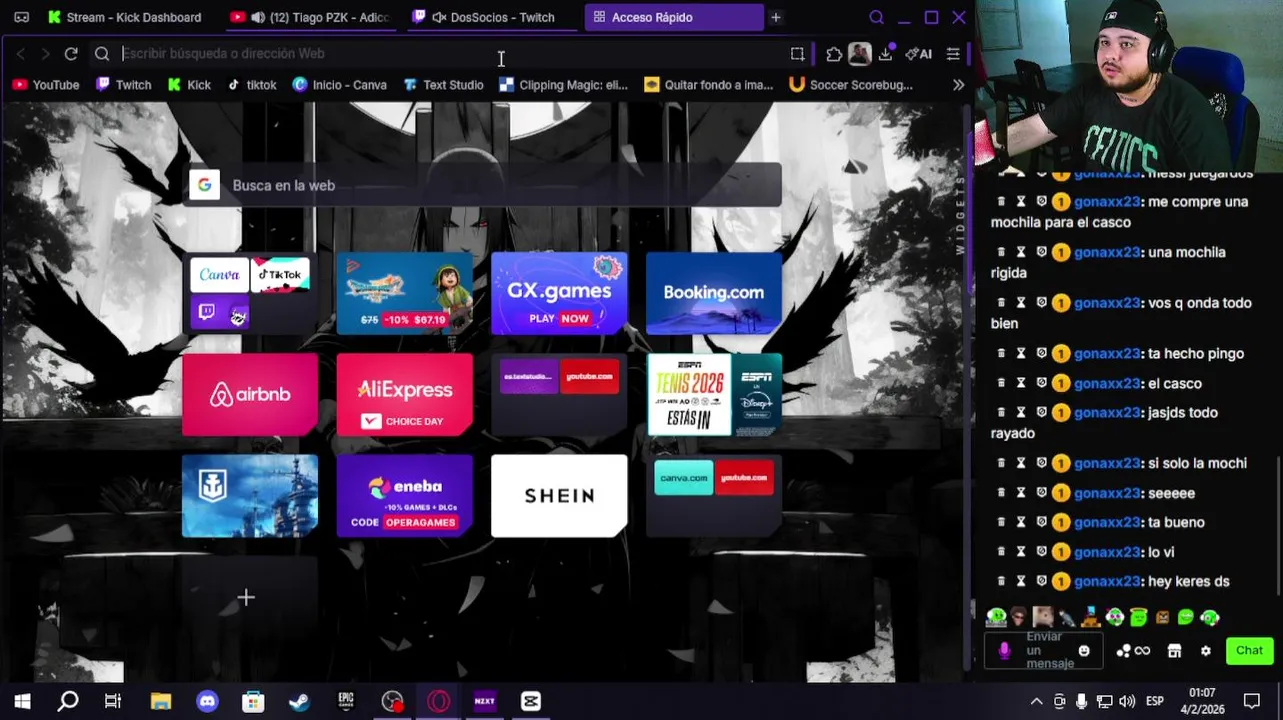
Task: Open the Booking.com speed dial tile
Action: click(714, 293)
